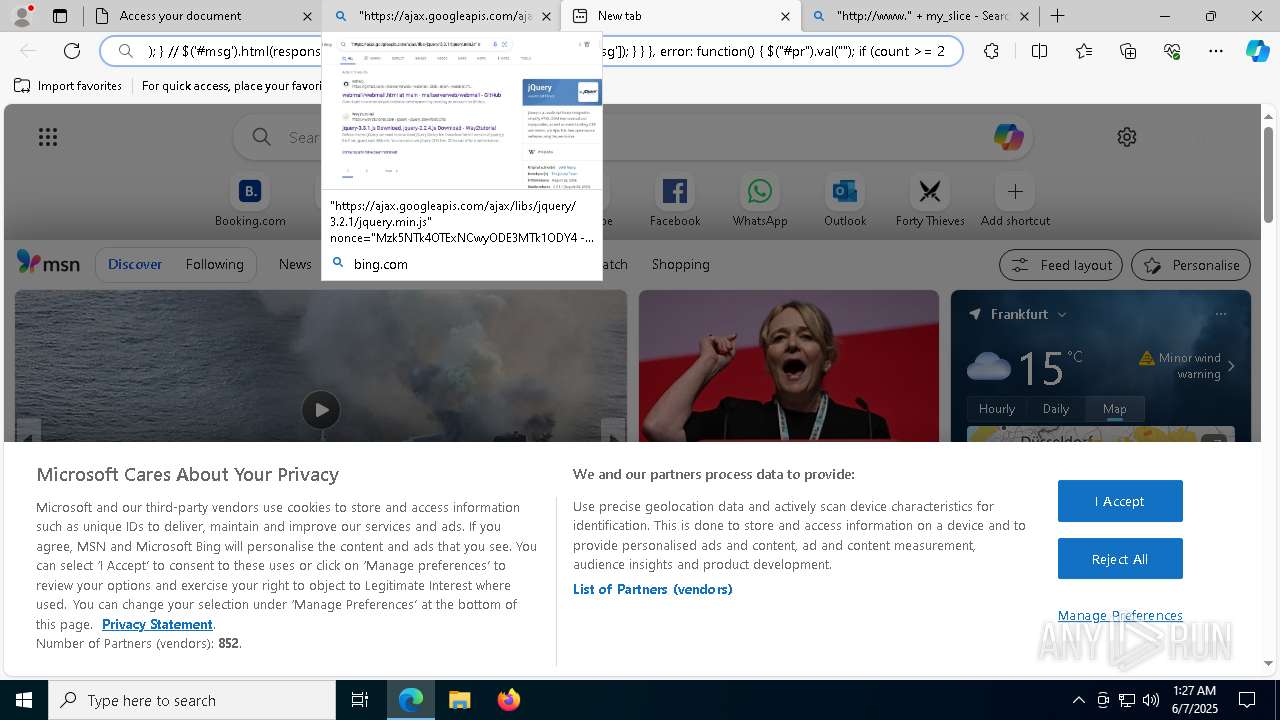Click the taskbar search box
The width and height of the screenshot is (1280, 720).
pyautogui.click(x=192, y=700)
